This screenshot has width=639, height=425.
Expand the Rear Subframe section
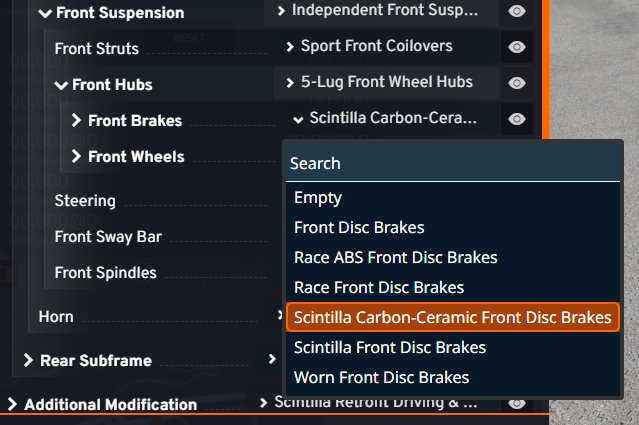click(x=28, y=361)
